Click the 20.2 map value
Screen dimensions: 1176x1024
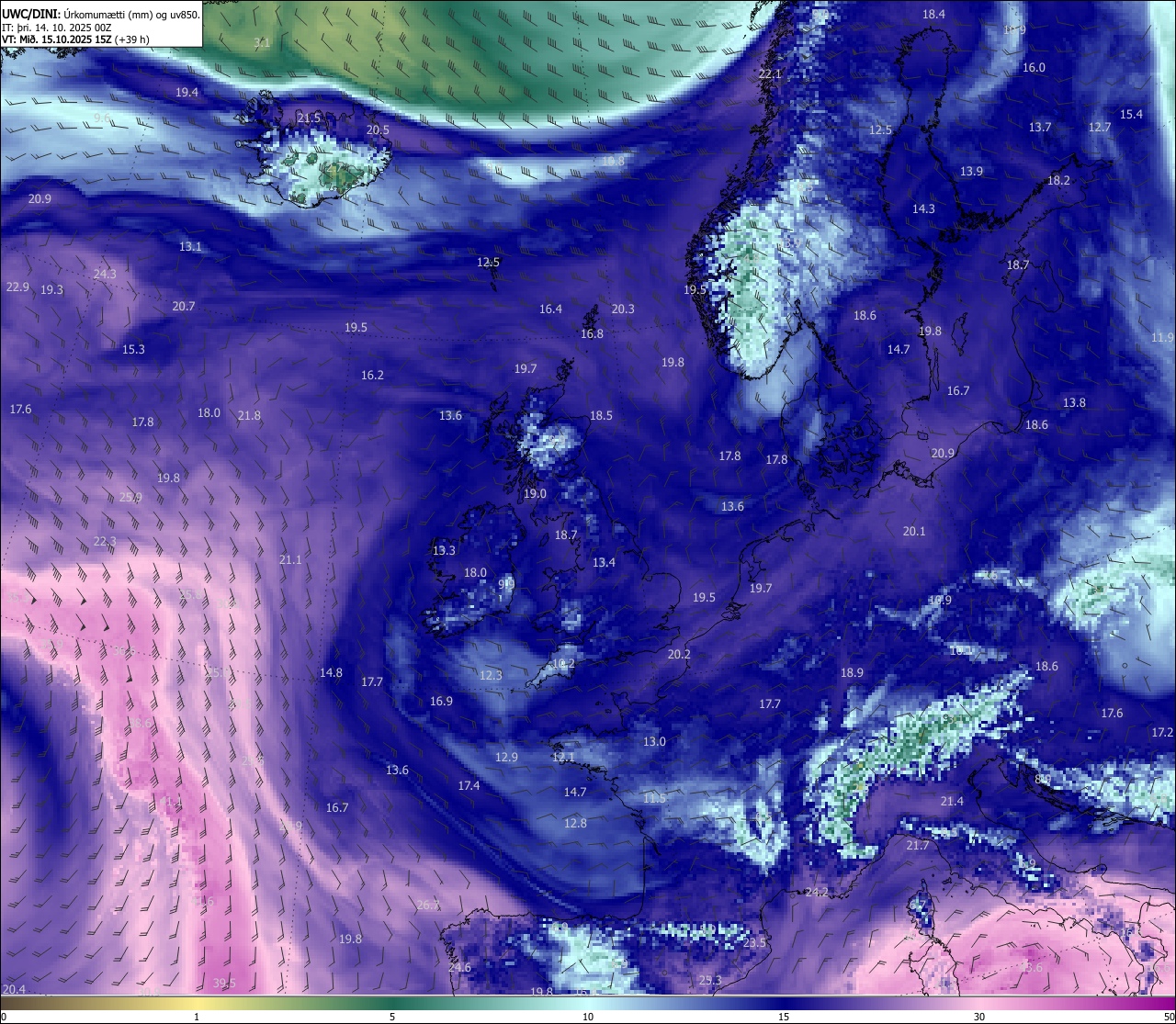679,655
